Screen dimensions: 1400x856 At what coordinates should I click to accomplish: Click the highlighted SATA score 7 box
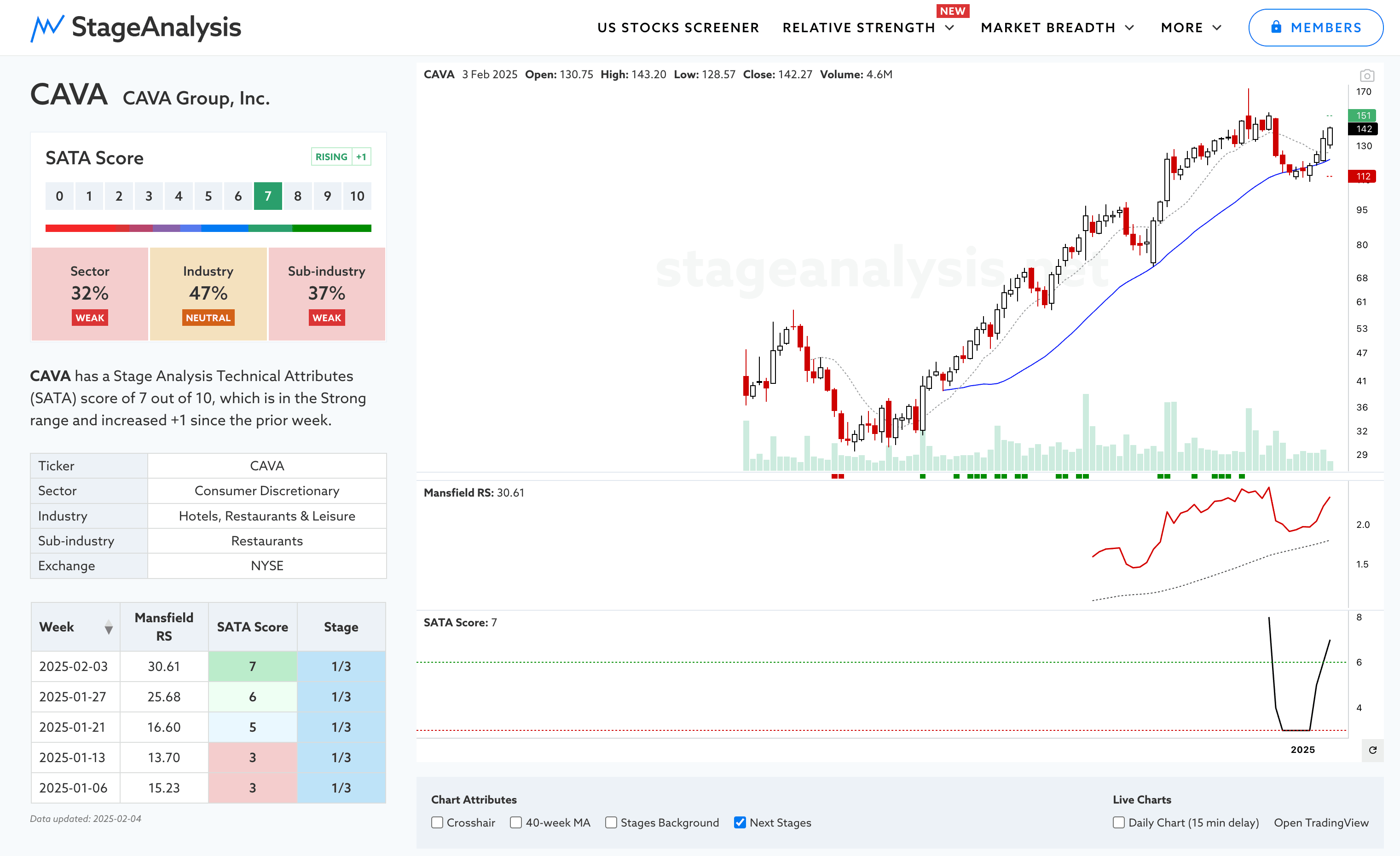267,196
